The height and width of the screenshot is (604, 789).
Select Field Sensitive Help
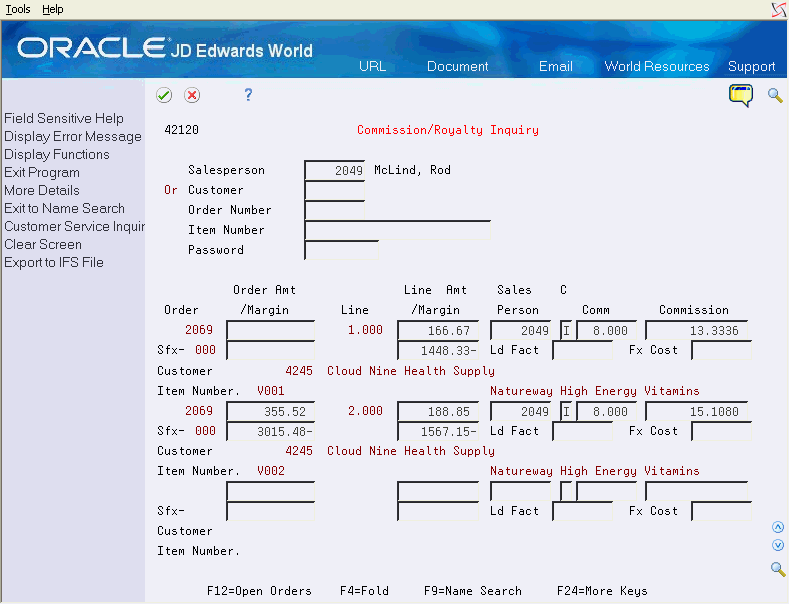click(x=64, y=118)
